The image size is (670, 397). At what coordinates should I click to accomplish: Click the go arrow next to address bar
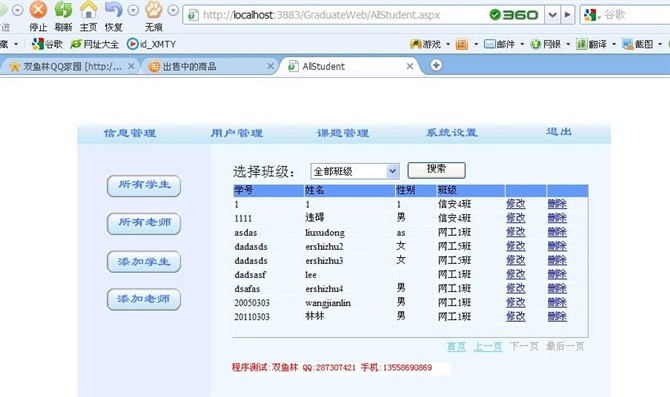coord(567,15)
